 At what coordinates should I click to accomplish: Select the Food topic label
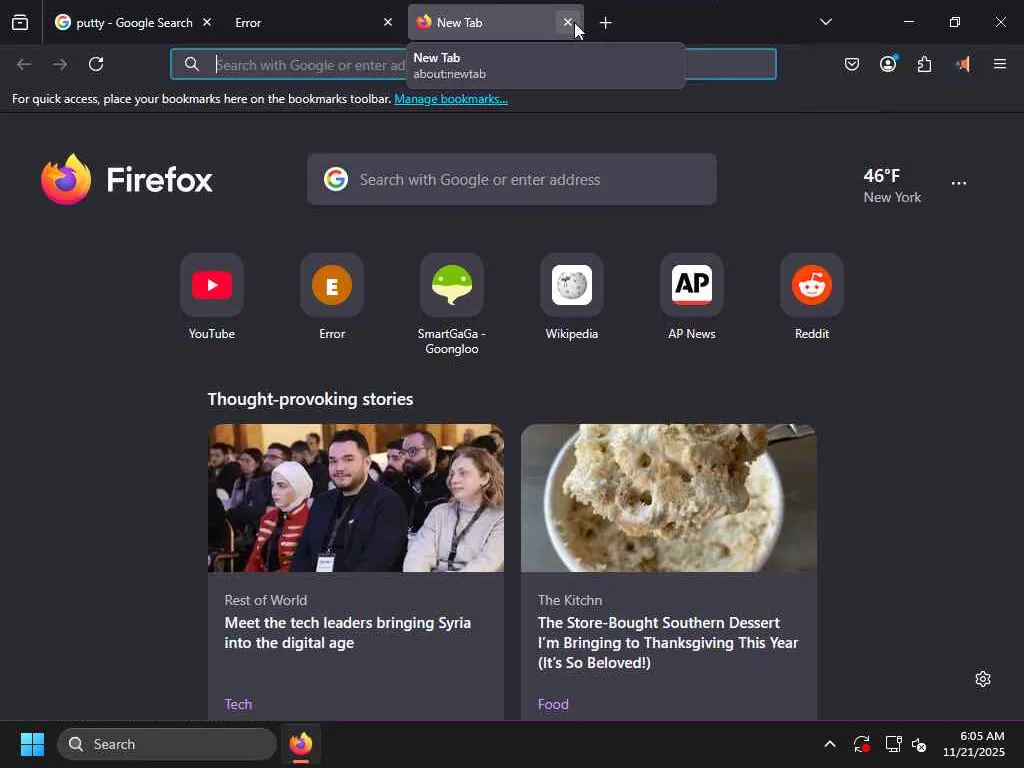tap(553, 704)
